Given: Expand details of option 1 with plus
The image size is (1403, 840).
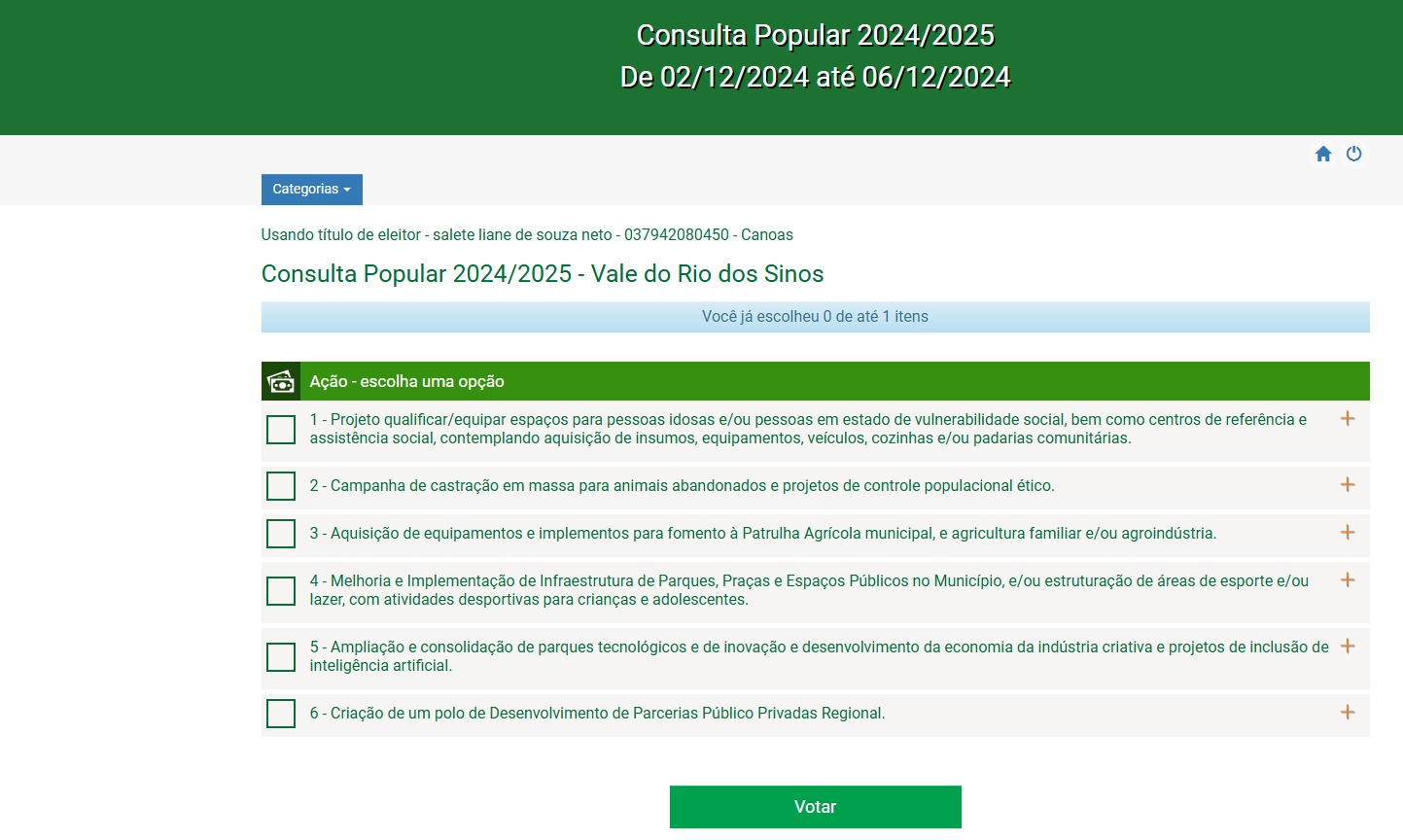Looking at the screenshot, I should pyautogui.click(x=1348, y=419).
